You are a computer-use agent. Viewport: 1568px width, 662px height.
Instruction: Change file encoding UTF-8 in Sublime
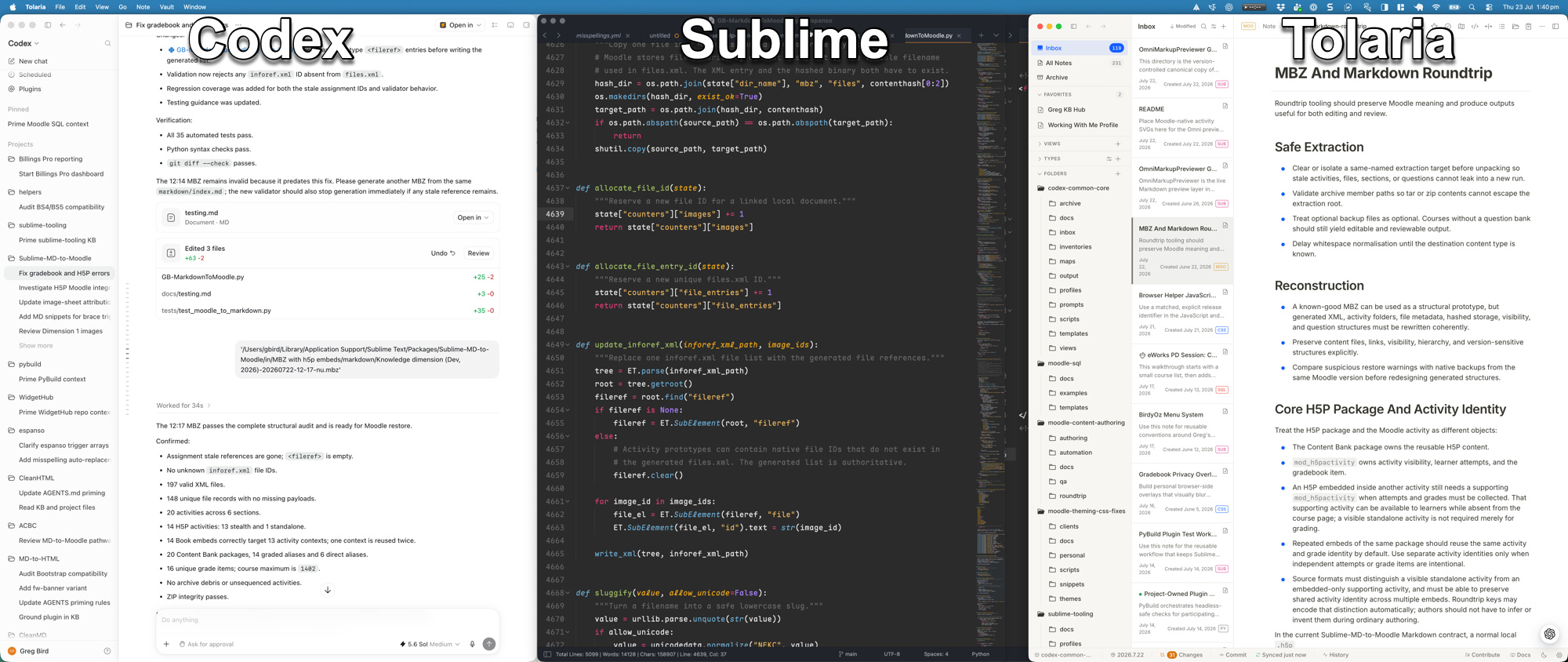[x=892, y=654]
